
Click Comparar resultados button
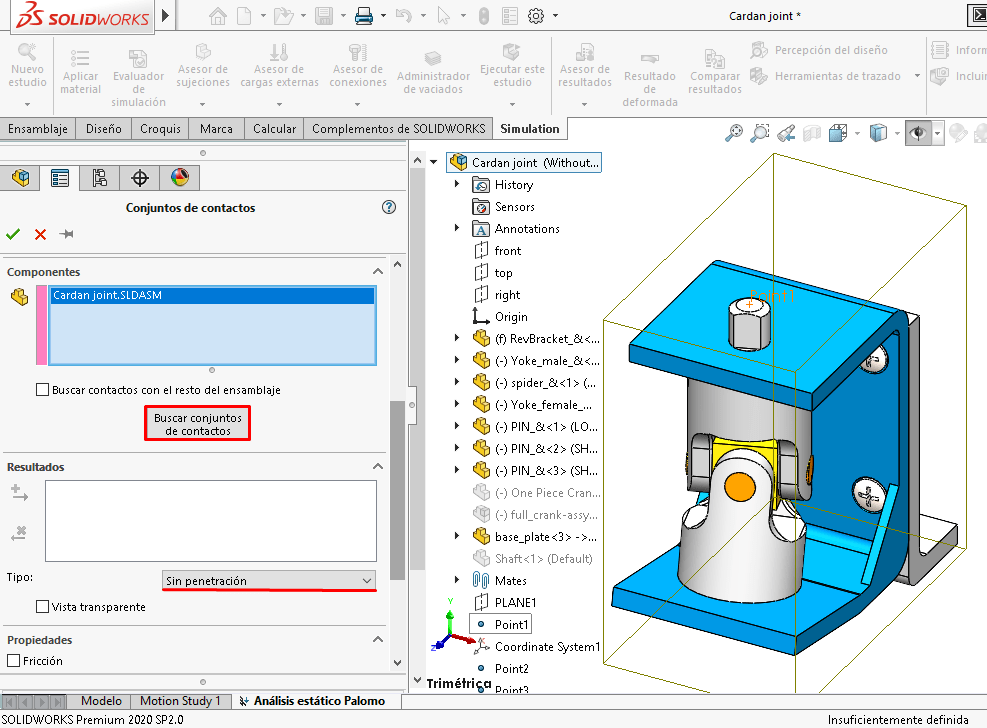(x=714, y=72)
